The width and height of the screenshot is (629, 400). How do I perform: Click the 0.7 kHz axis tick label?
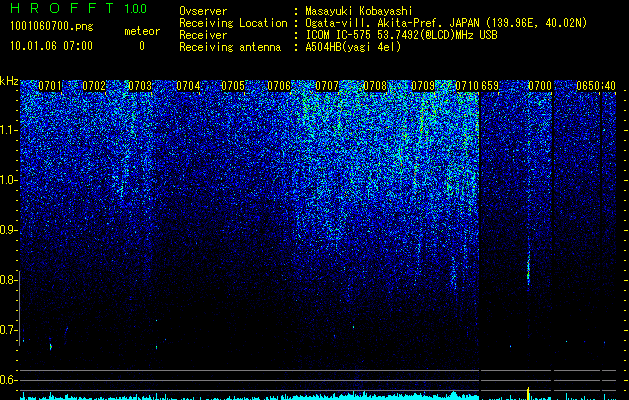pos(8,330)
